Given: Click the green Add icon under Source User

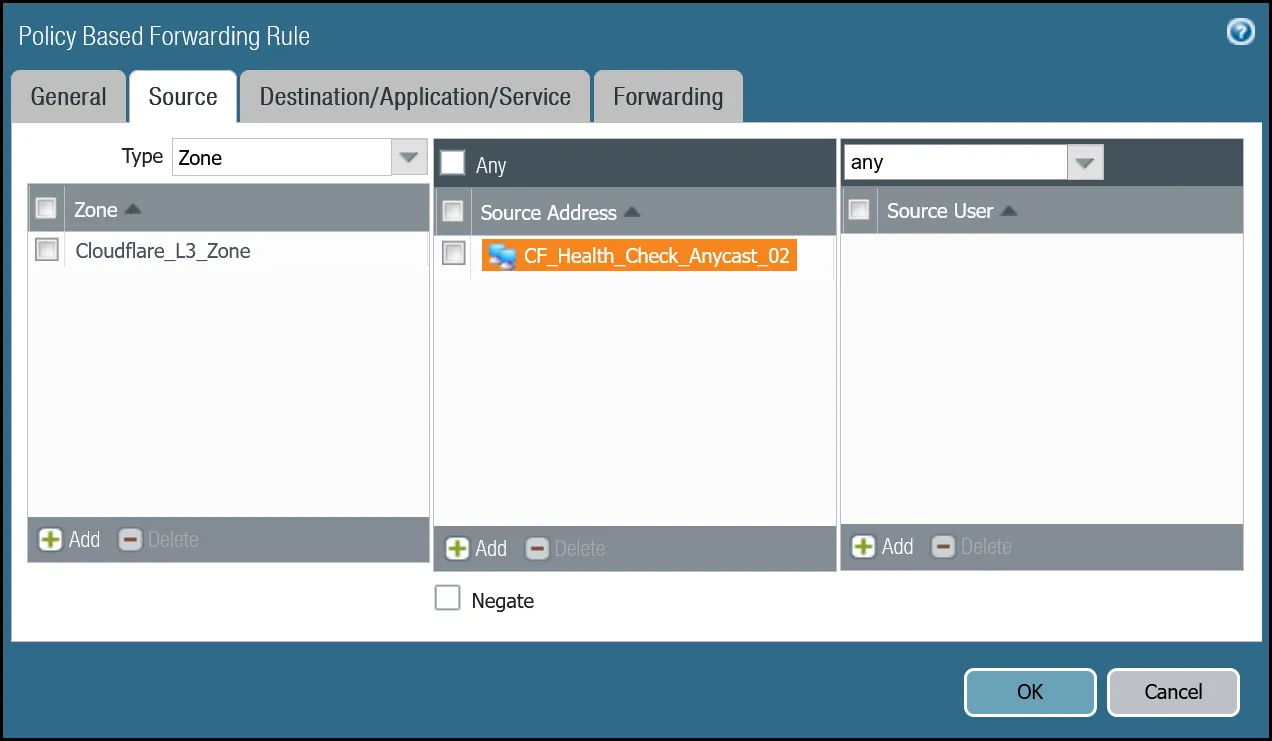Looking at the screenshot, I should point(863,547).
